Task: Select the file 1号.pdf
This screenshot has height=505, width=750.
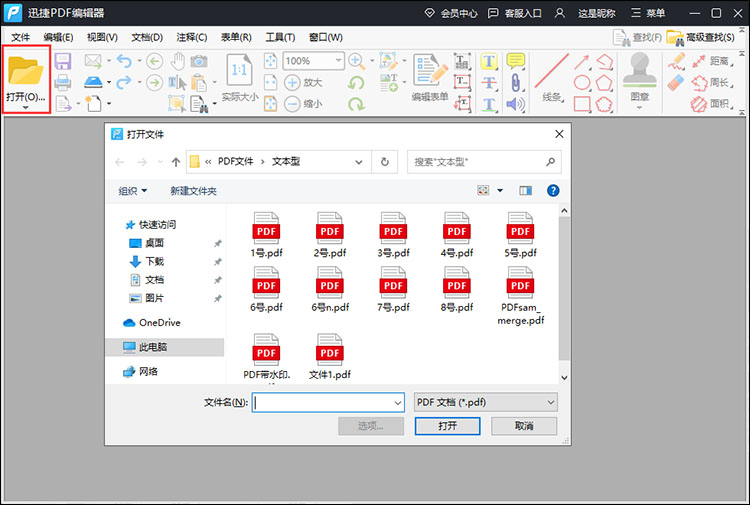Action: click(266, 235)
